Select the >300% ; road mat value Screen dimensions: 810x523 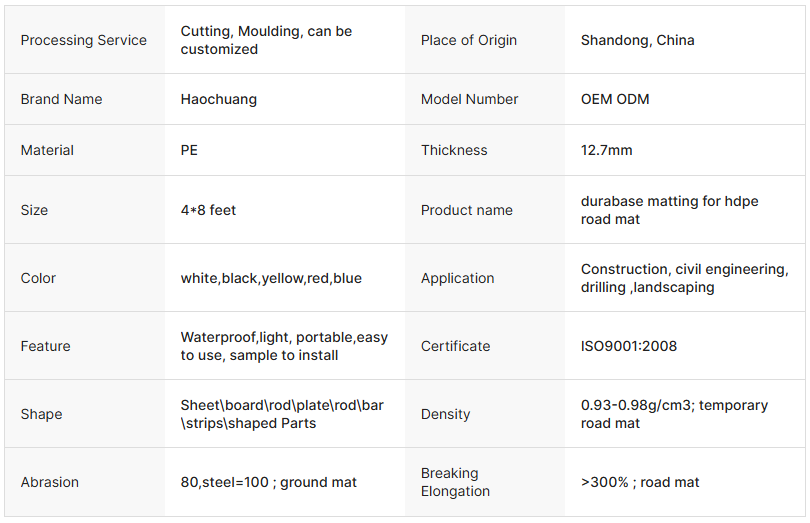(x=640, y=482)
